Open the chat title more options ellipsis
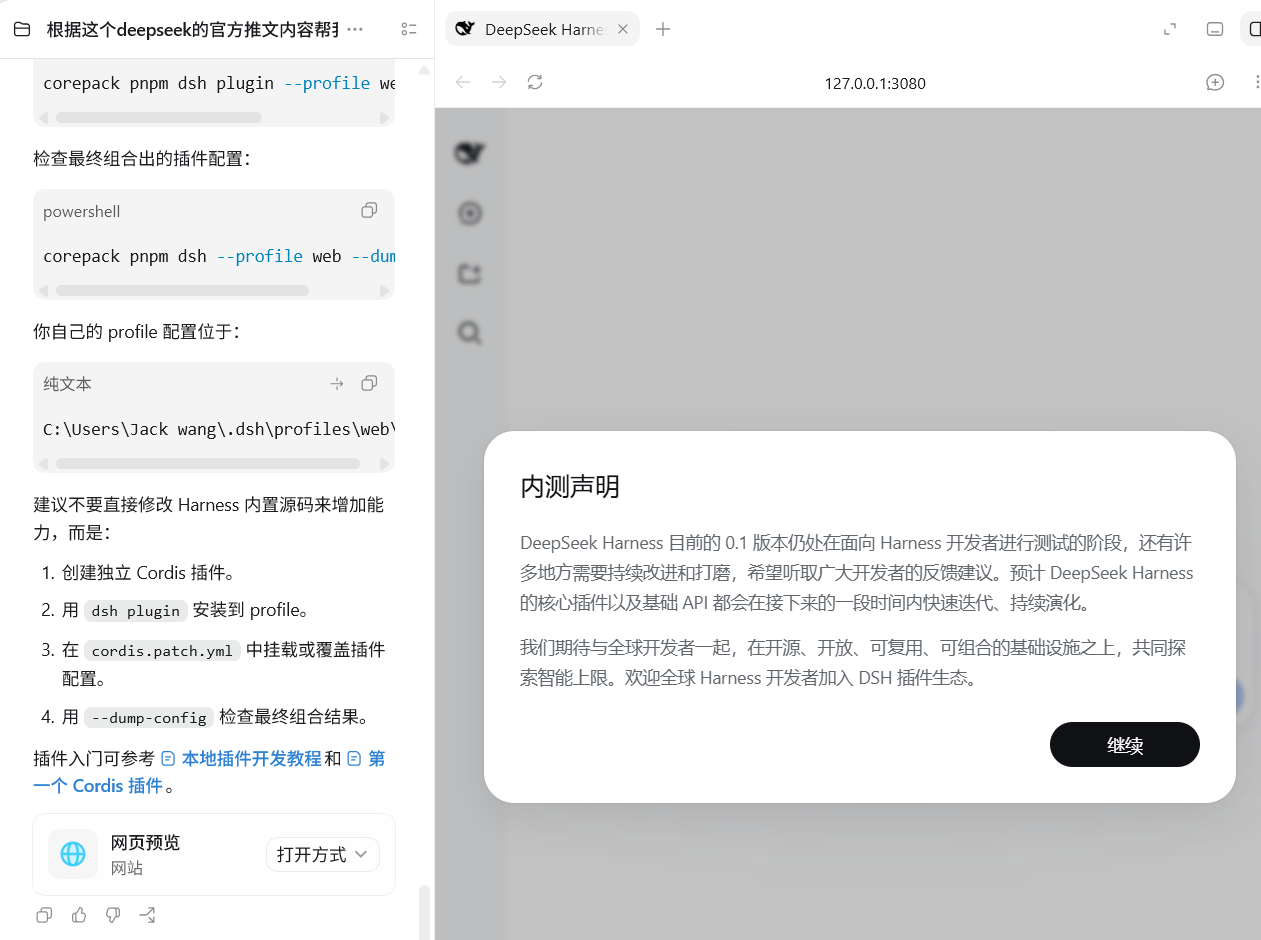This screenshot has width=1261, height=940. [355, 30]
